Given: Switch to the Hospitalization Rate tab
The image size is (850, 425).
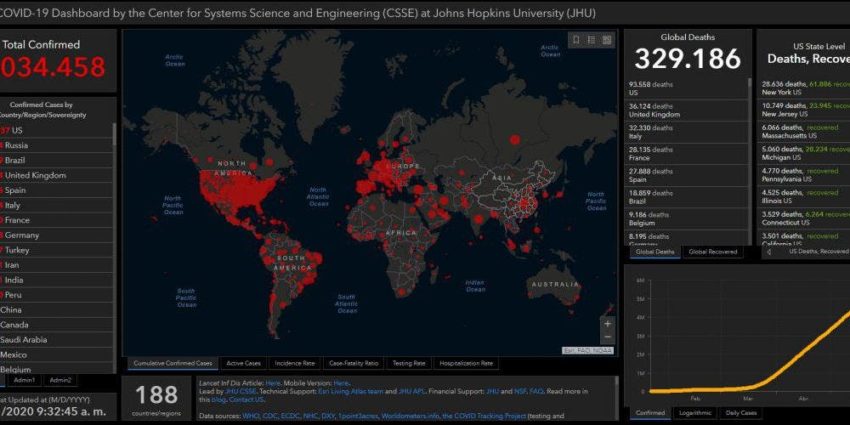Looking at the screenshot, I should [465, 363].
